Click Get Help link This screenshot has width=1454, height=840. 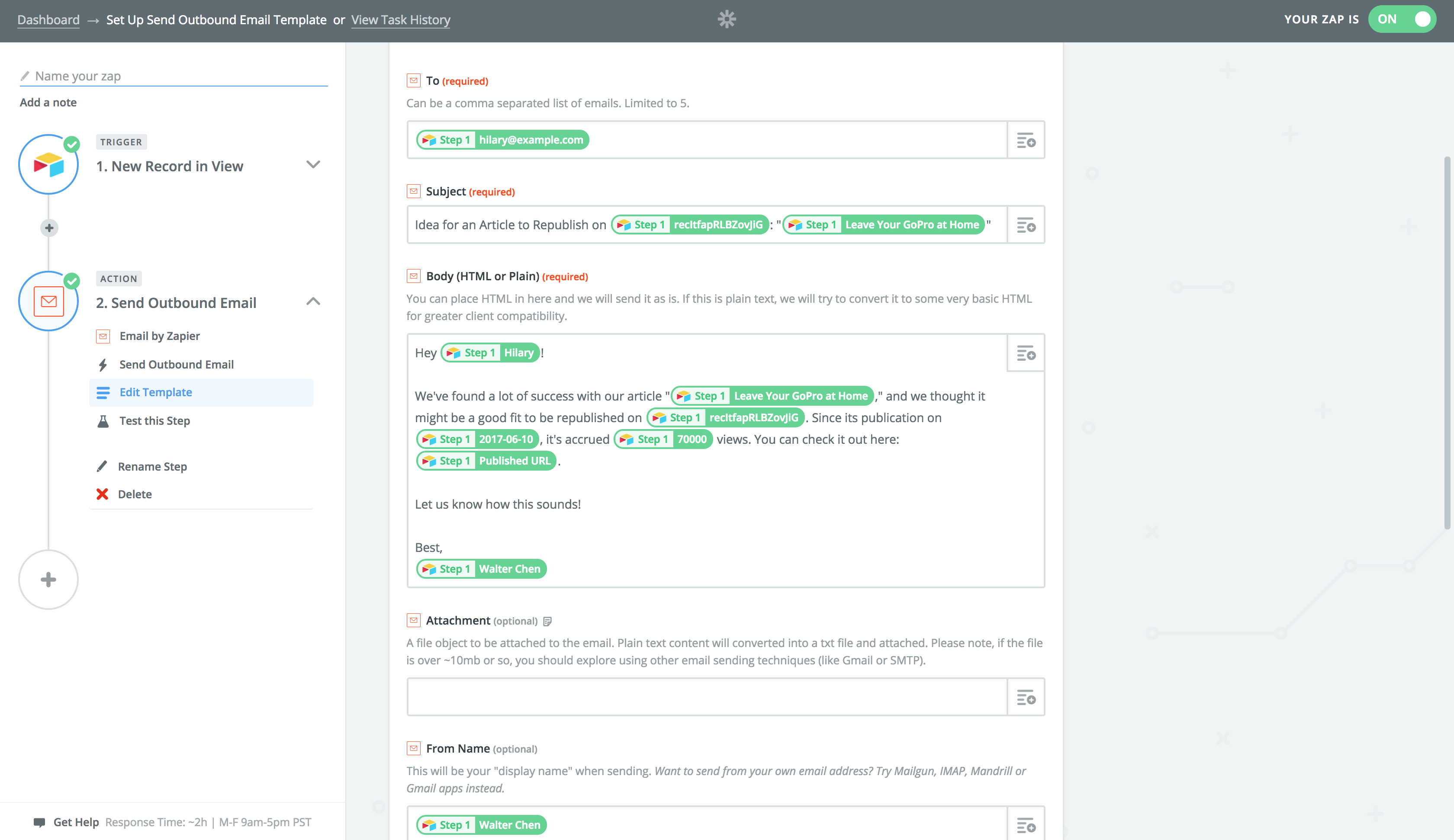pyautogui.click(x=76, y=822)
